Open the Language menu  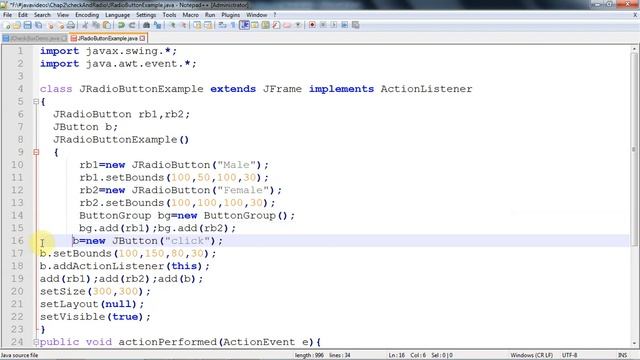(117, 15)
